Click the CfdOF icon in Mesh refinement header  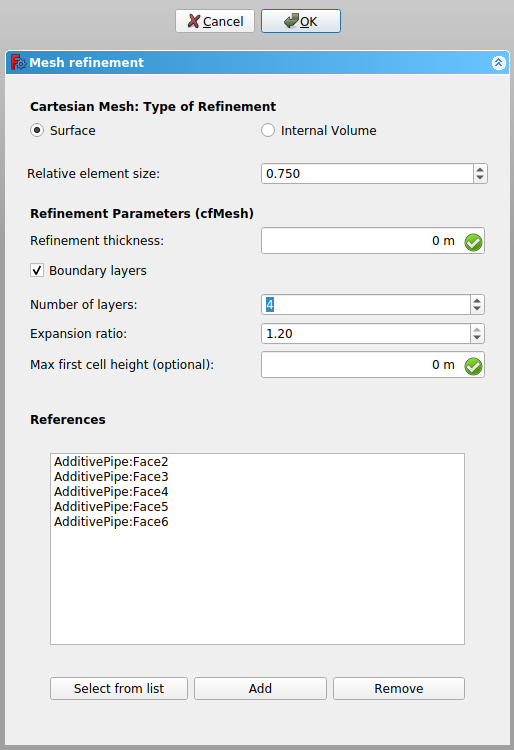click(18, 62)
